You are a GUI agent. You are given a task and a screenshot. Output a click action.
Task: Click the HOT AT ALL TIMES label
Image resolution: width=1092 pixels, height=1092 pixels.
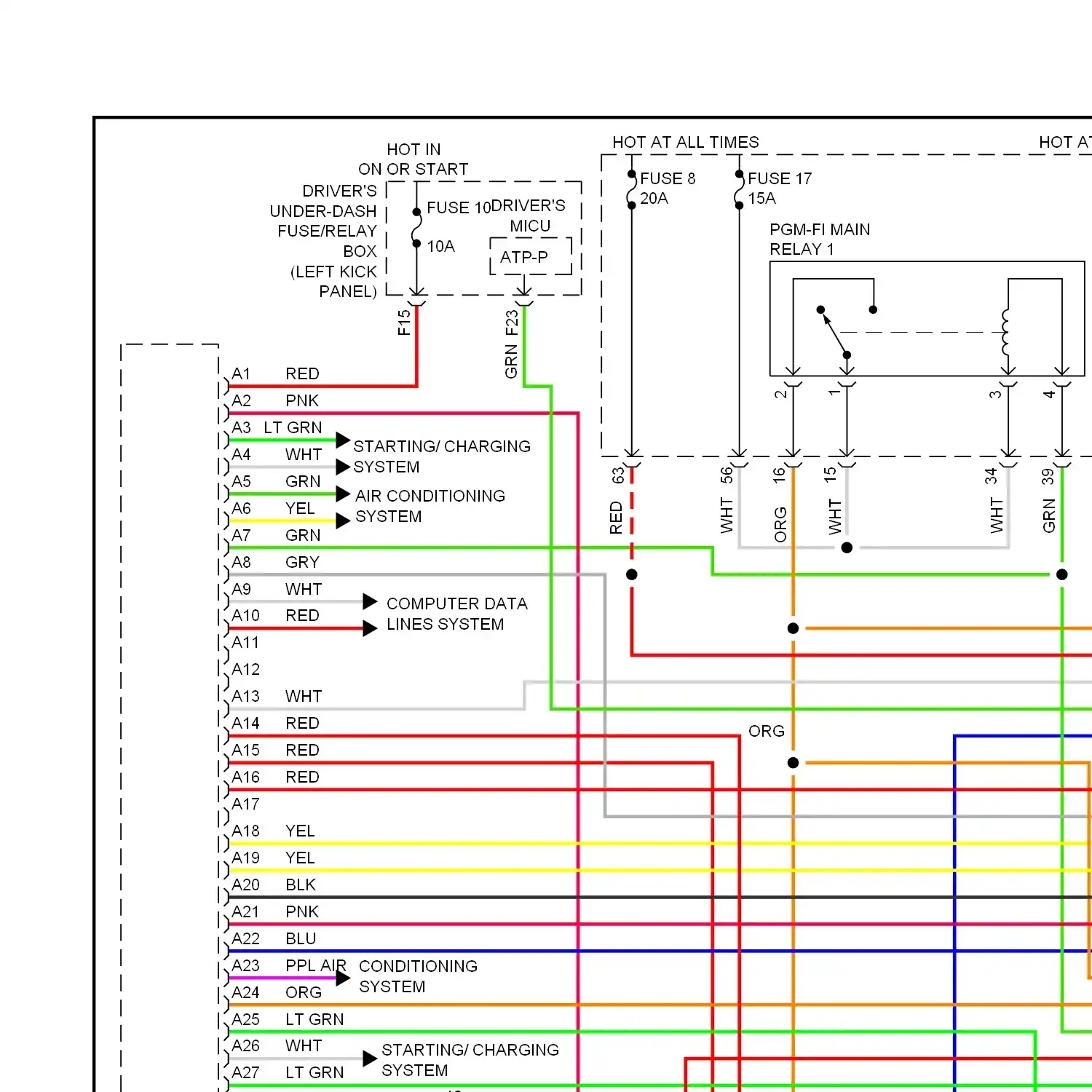(685, 142)
